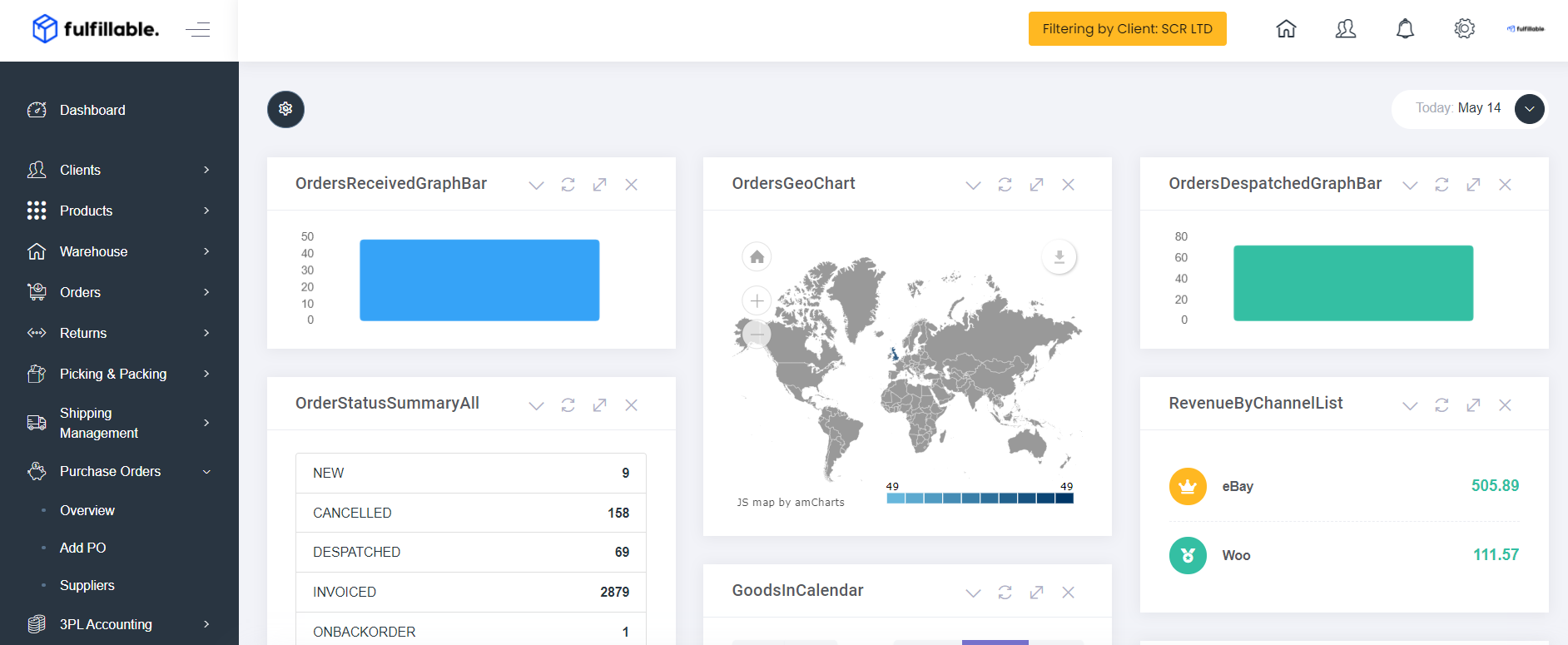Open the notifications bell icon
The width and height of the screenshot is (1568, 645).
[1405, 29]
